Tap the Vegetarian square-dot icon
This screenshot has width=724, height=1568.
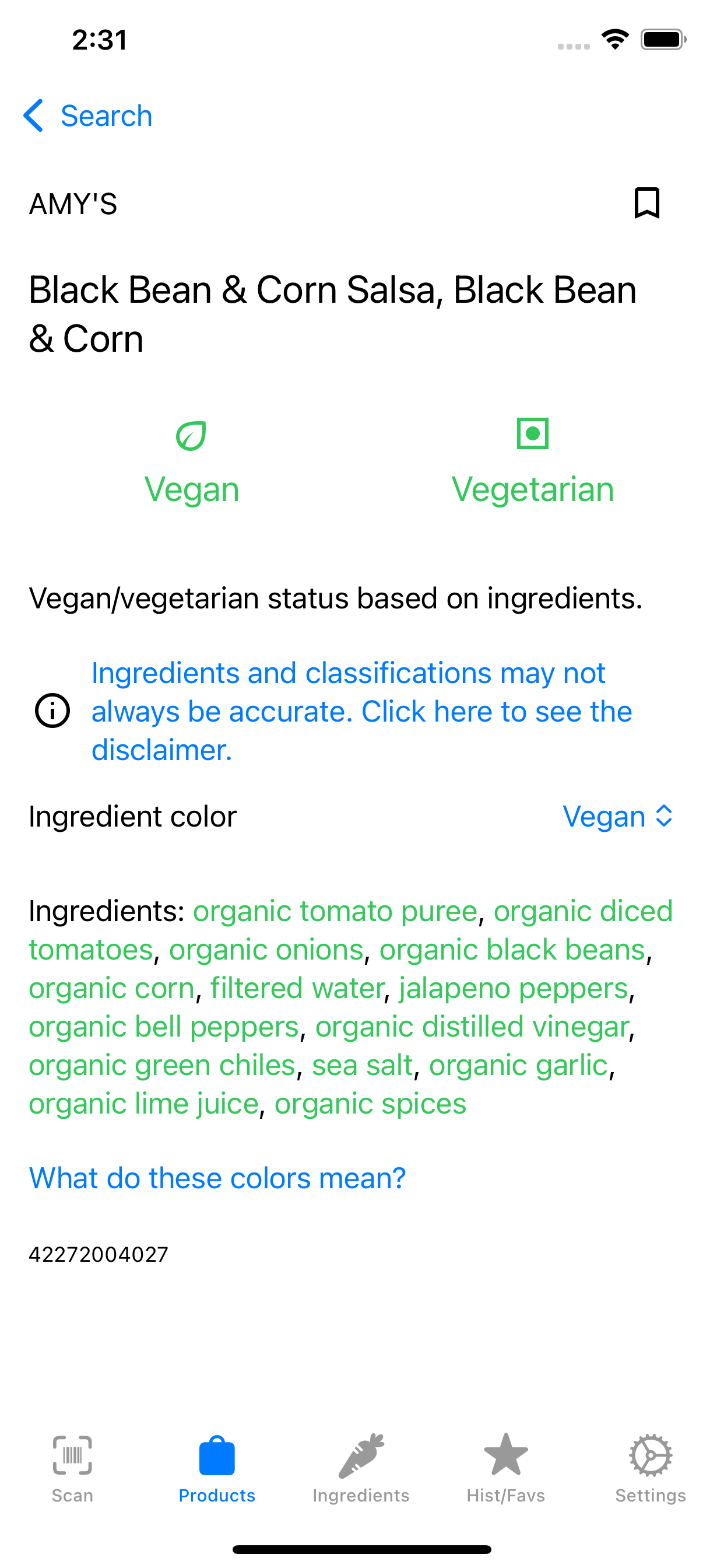click(x=532, y=433)
